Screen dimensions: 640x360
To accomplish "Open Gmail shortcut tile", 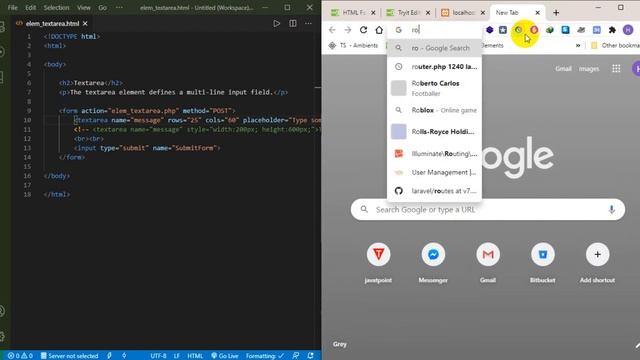I will [x=488, y=262].
